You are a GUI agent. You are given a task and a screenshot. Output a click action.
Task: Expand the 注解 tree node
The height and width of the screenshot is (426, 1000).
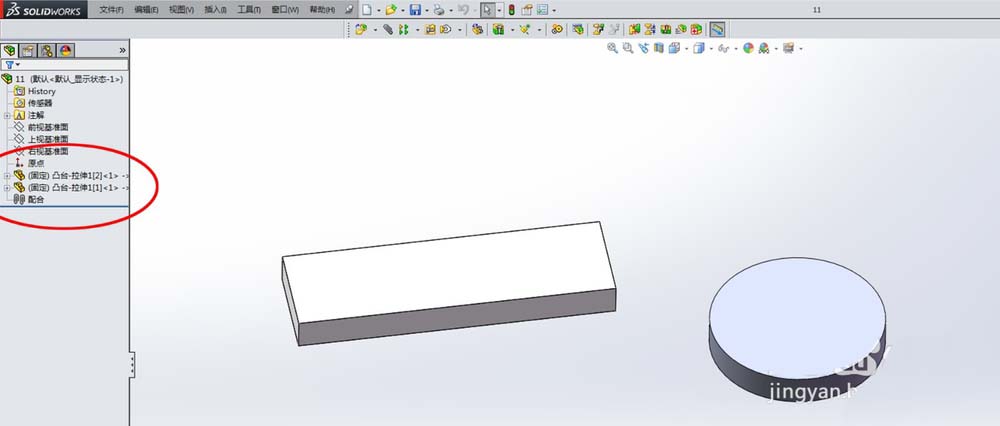pyautogui.click(x=7, y=115)
